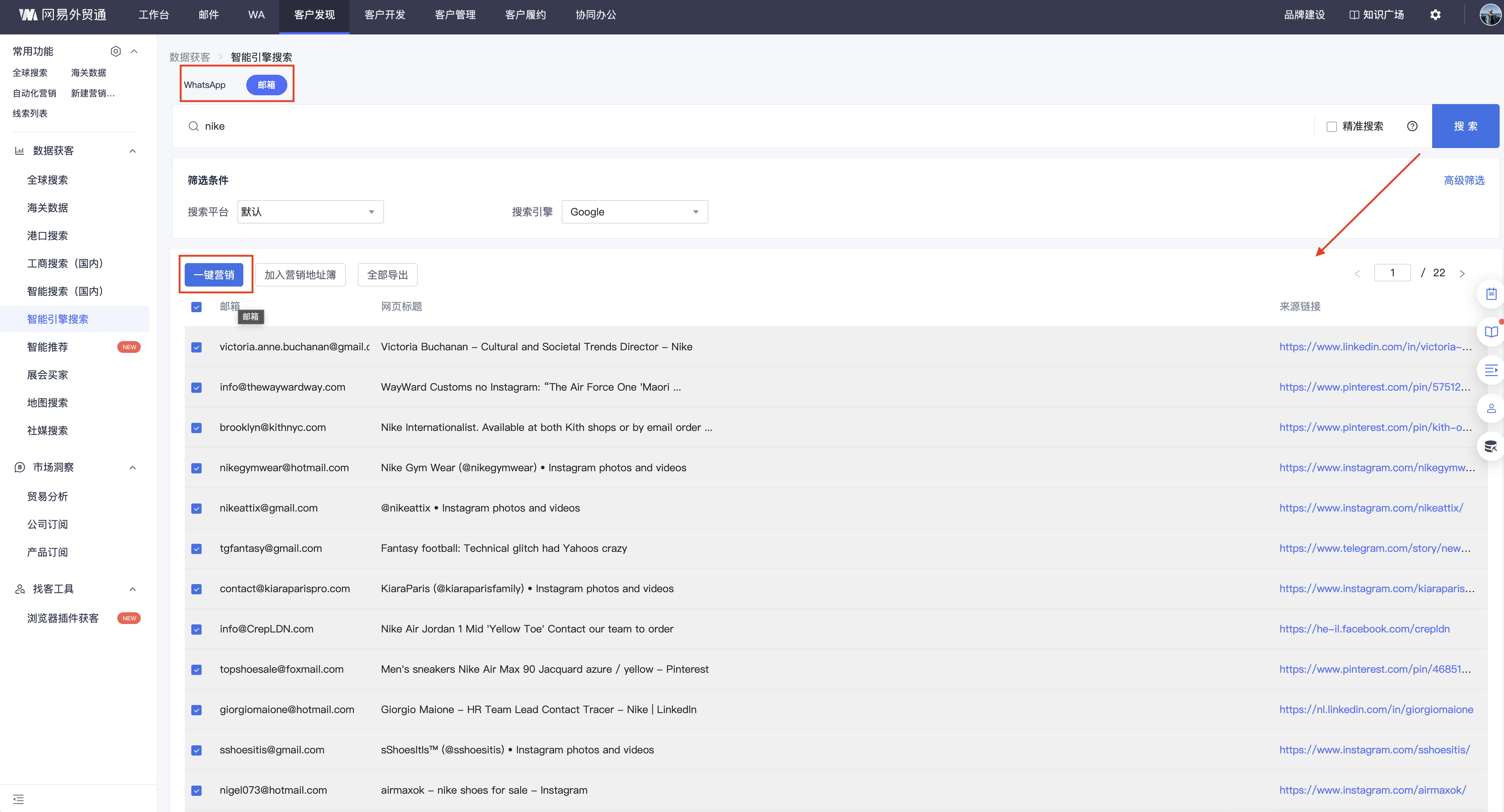Image resolution: width=1504 pixels, height=812 pixels.
Task: Collapse the 市场洞察 section
Action: [x=133, y=467]
